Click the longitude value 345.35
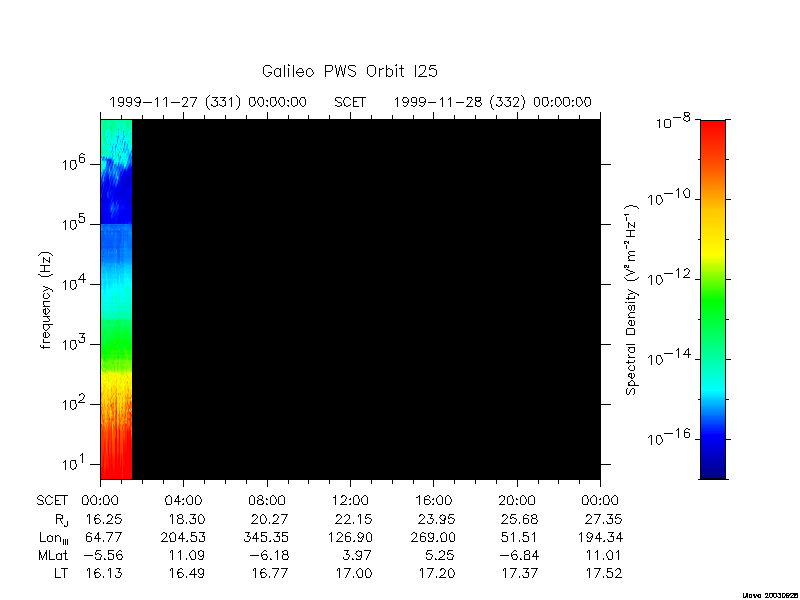 266,537
